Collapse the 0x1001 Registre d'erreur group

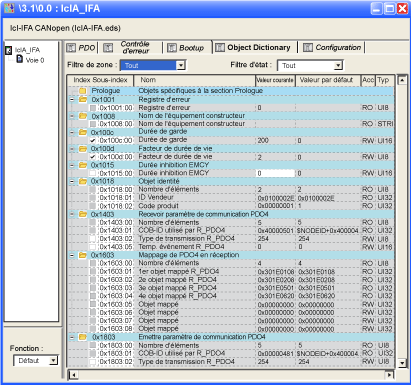point(72,99)
